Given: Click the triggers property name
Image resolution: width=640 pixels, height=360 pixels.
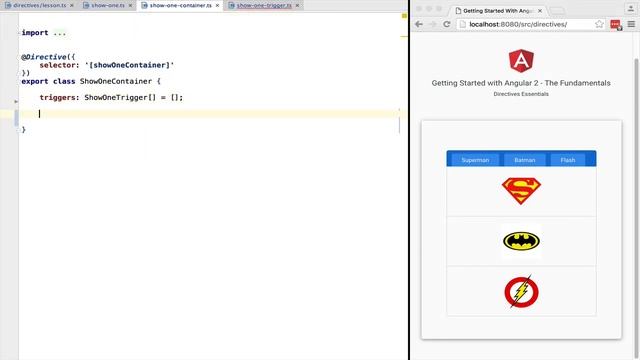Looking at the screenshot, I should point(58,98).
